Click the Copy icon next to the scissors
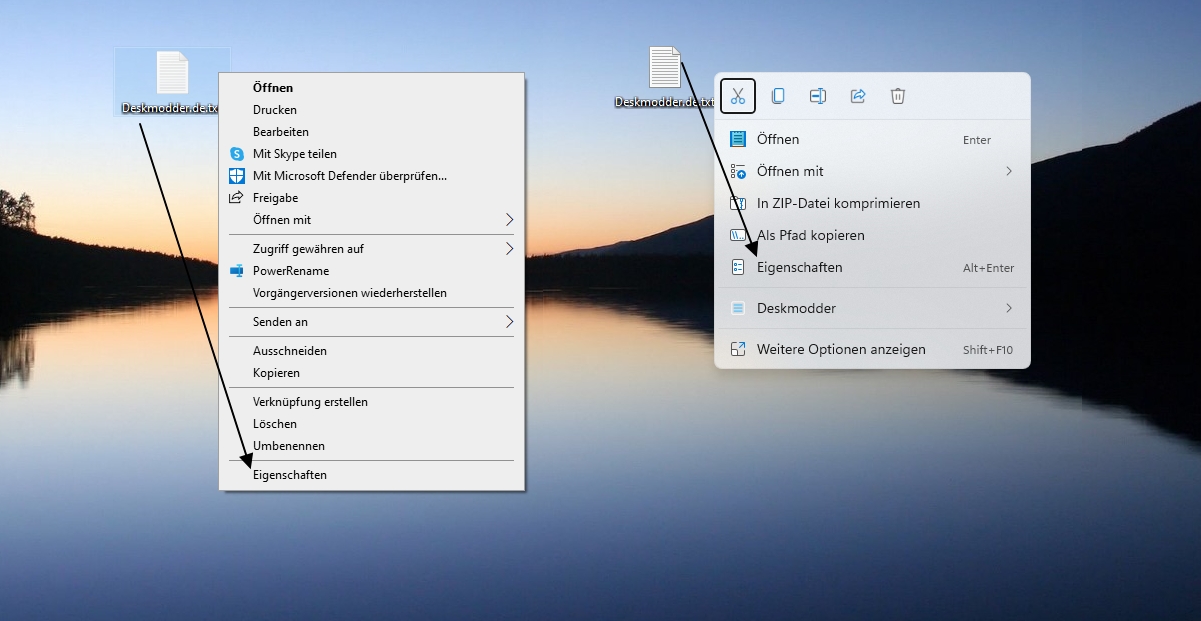The width and height of the screenshot is (1201, 621). 778,96
